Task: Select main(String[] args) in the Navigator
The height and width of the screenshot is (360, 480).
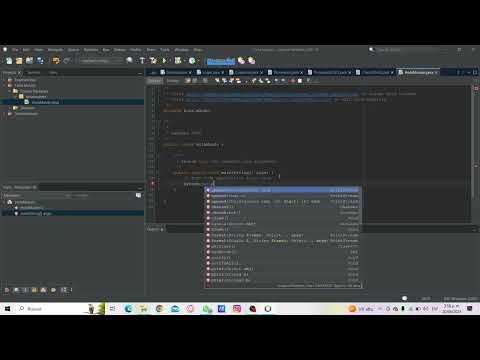Action: [x=35, y=213]
